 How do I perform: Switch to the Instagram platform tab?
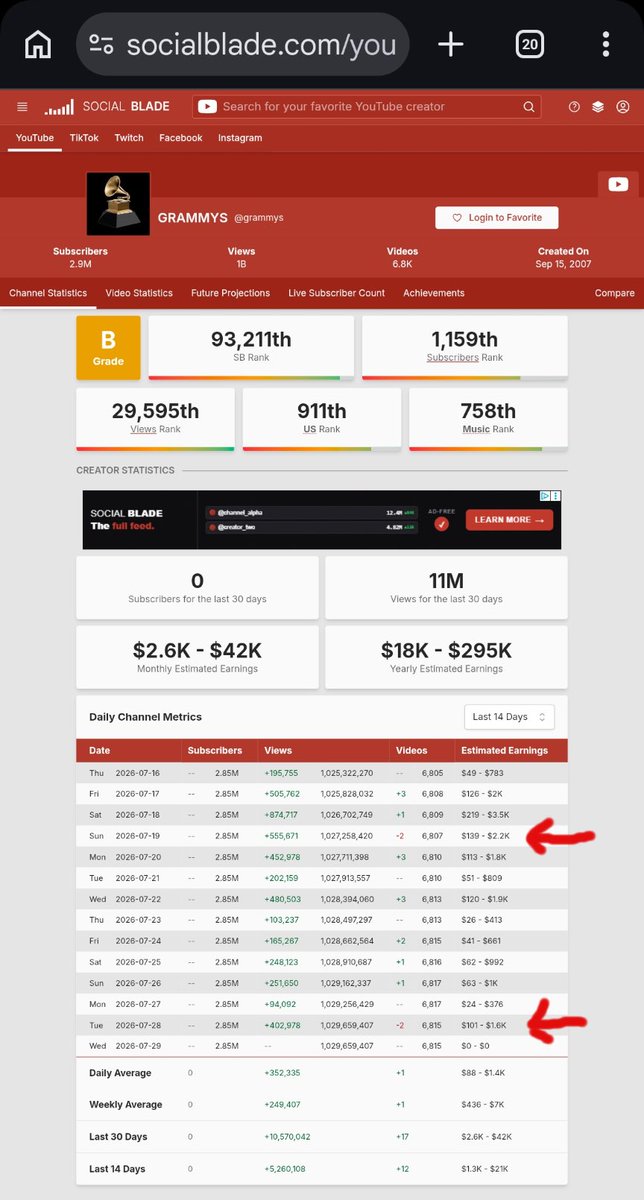point(240,138)
